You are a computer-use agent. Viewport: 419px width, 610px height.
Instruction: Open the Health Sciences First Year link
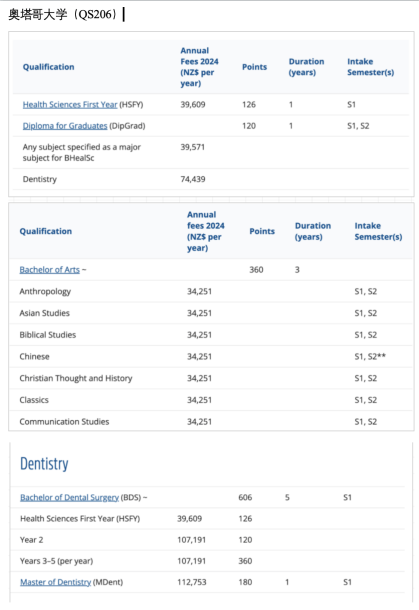click(70, 105)
